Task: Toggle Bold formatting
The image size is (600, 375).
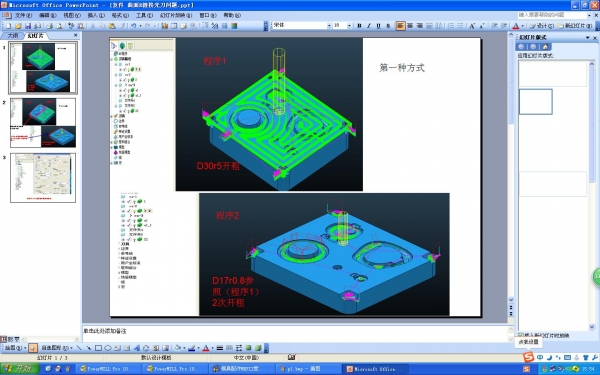Action: click(359, 26)
